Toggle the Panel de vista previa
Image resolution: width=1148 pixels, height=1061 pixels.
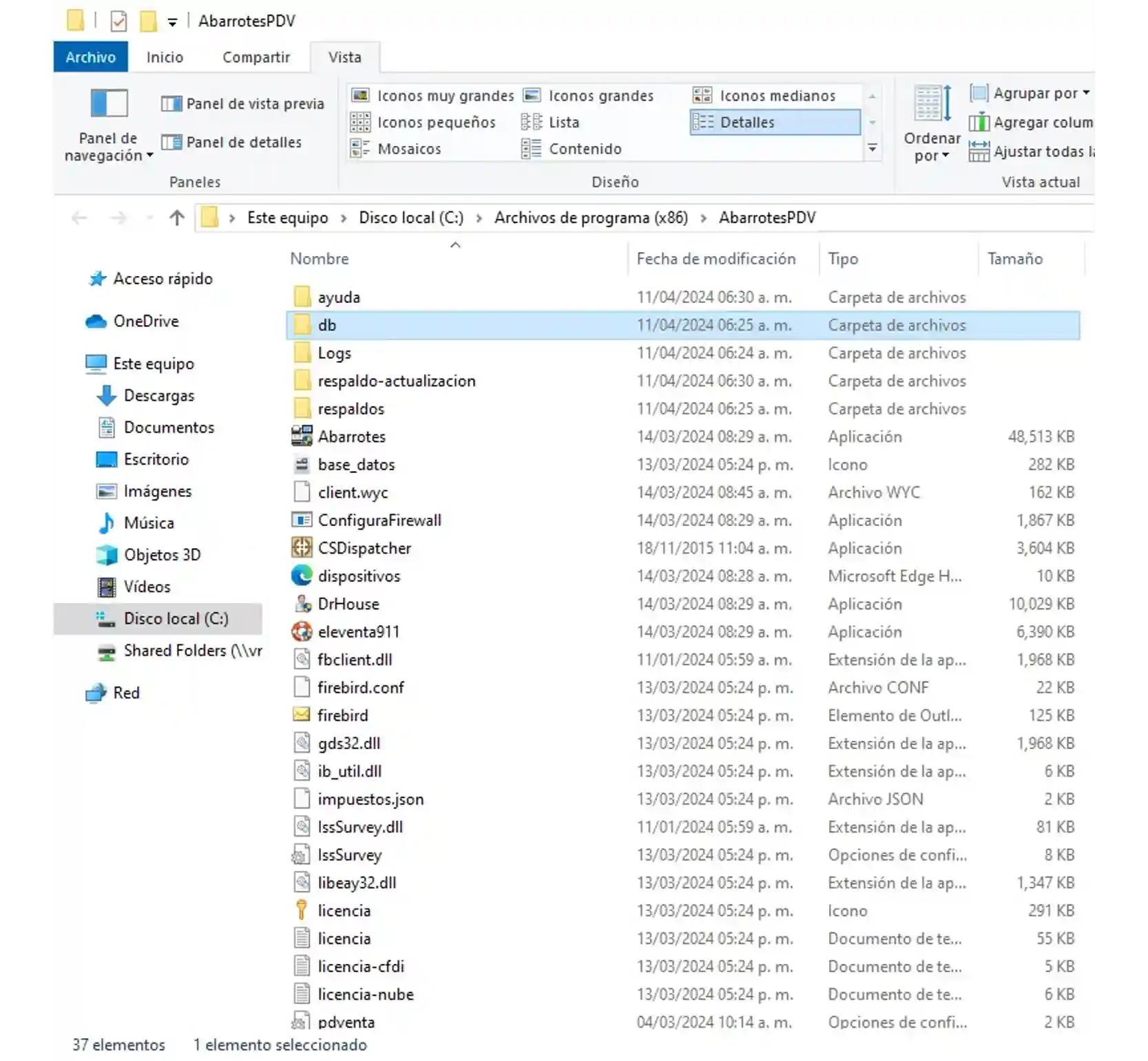(242, 104)
